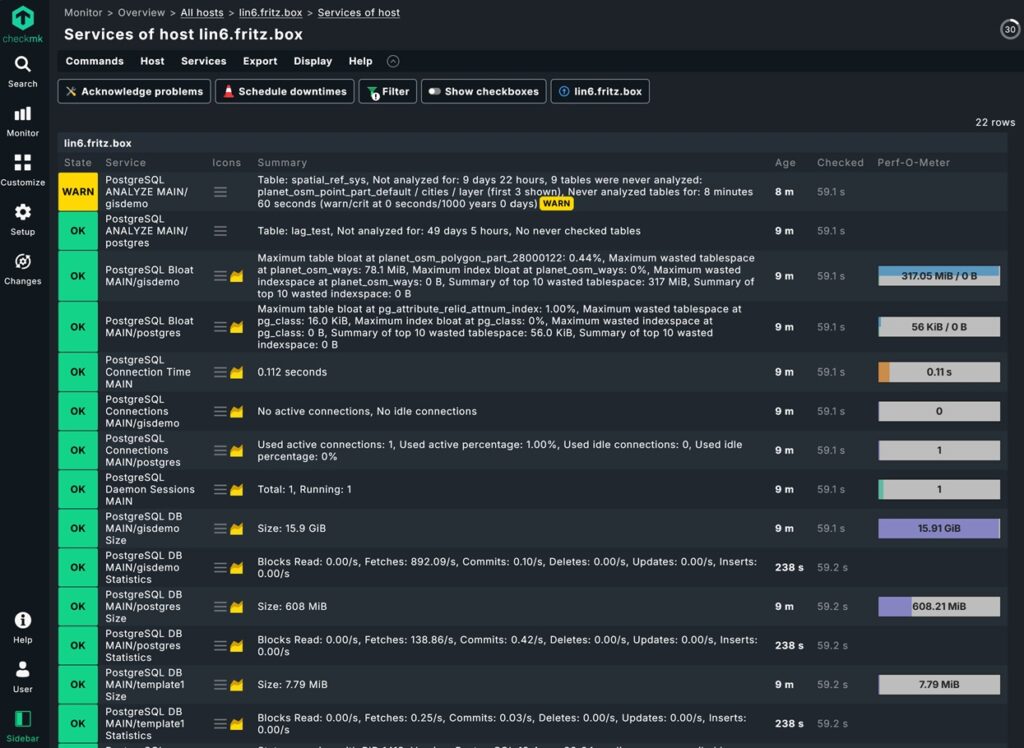Follow Services of host breadcrumb link
1024x748 pixels.
(x=359, y=13)
